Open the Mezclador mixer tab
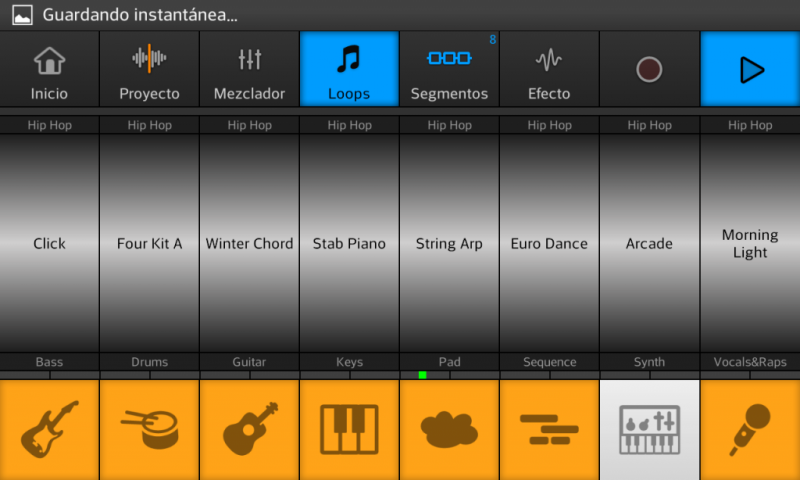 point(249,69)
